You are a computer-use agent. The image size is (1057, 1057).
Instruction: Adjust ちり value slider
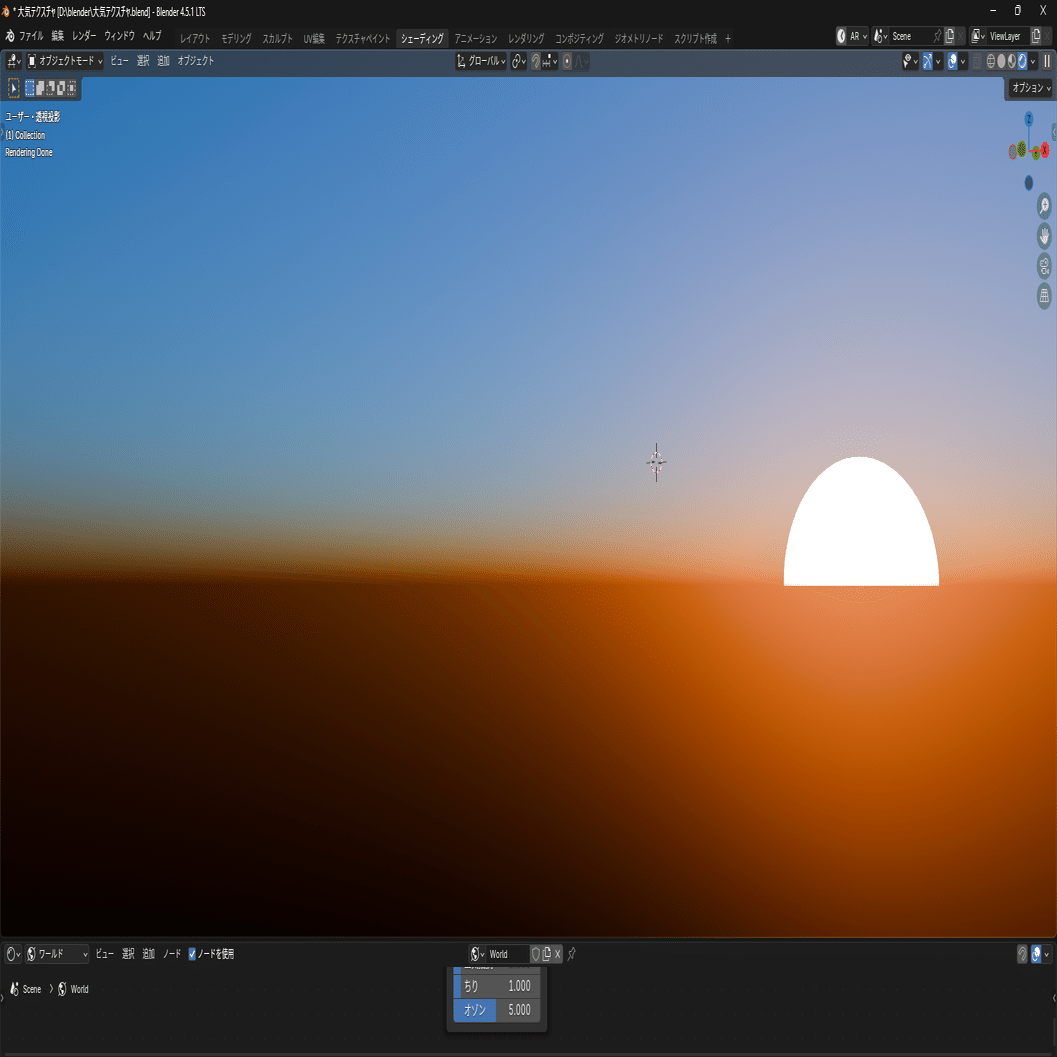coord(497,986)
